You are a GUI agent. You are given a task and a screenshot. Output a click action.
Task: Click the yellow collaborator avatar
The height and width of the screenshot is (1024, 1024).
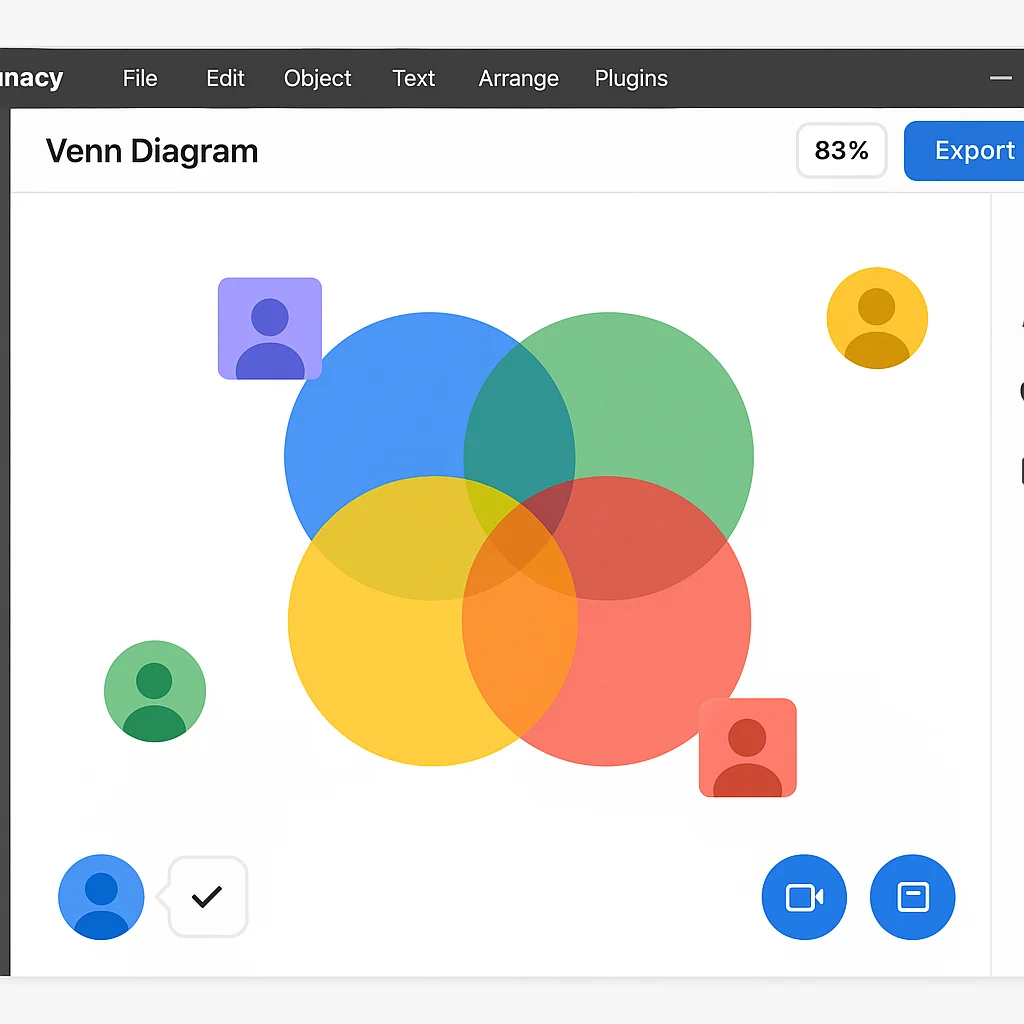click(877, 317)
